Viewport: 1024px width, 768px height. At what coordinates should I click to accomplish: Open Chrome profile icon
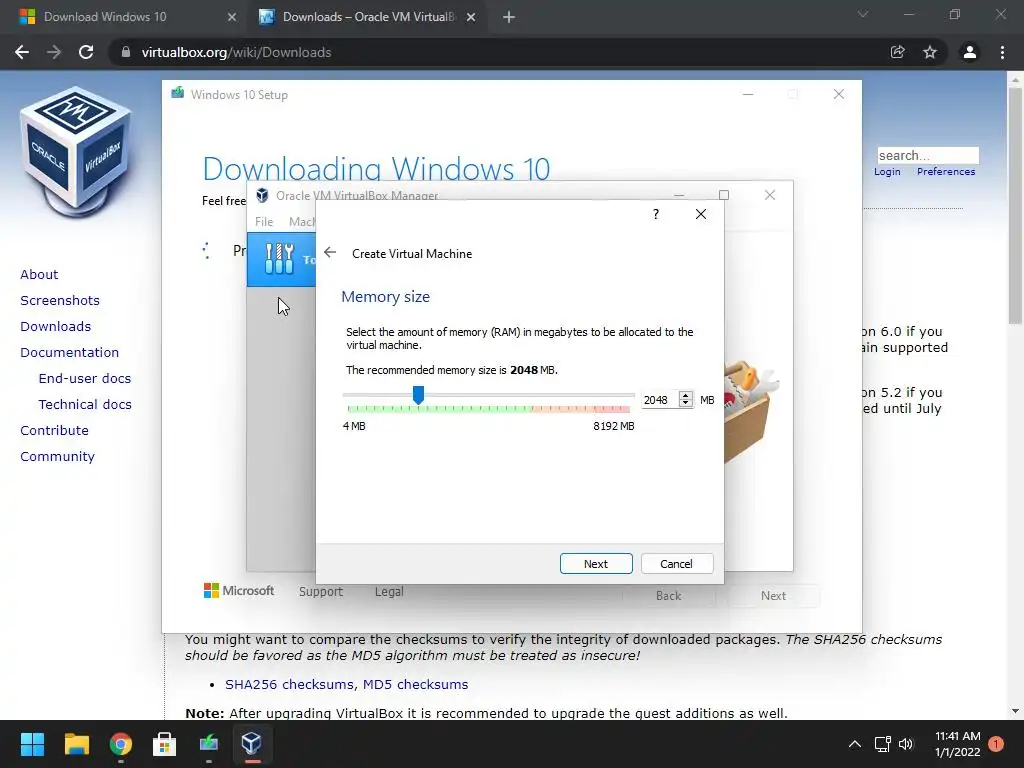970,52
